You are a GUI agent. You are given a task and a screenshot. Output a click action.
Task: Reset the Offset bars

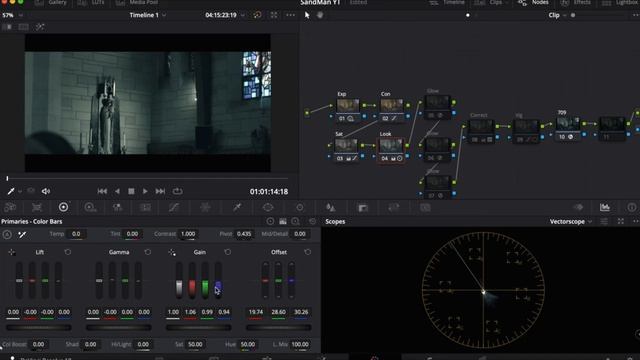click(x=308, y=252)
